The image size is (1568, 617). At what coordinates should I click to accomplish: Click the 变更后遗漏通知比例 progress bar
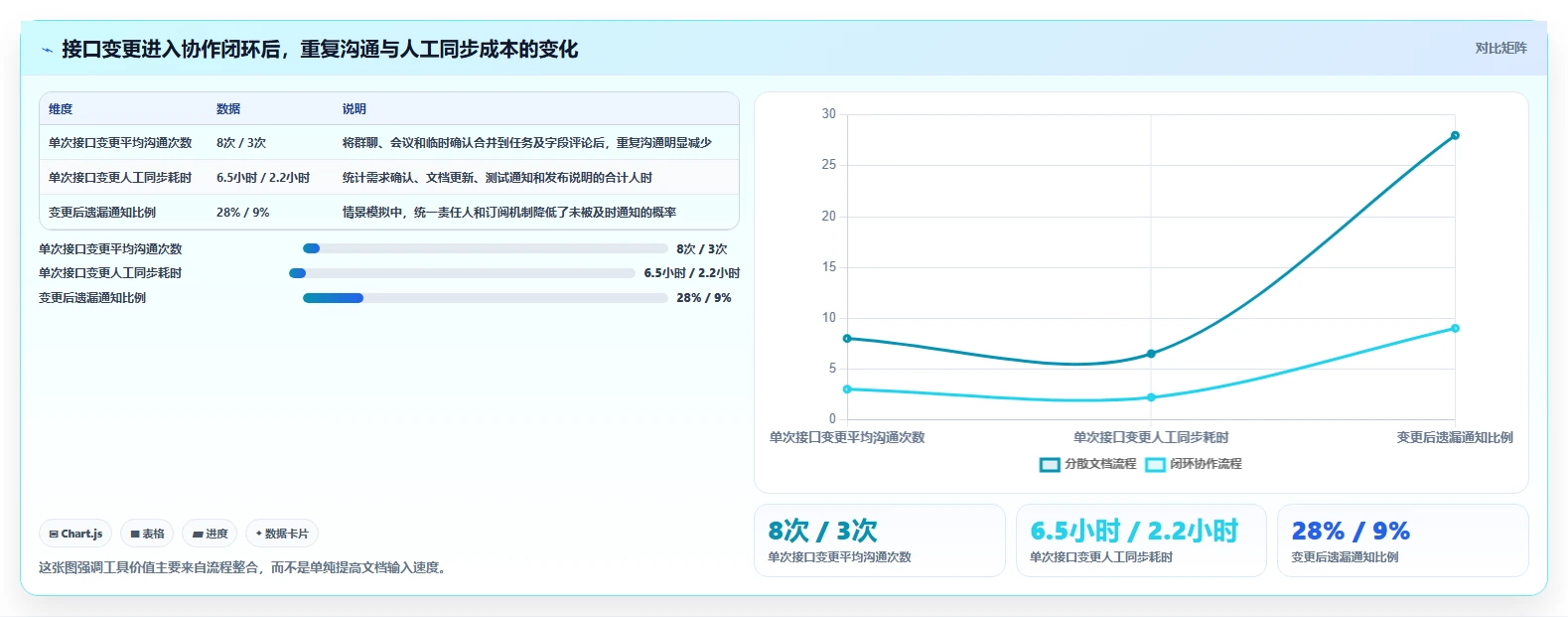[x=486, y=298]
